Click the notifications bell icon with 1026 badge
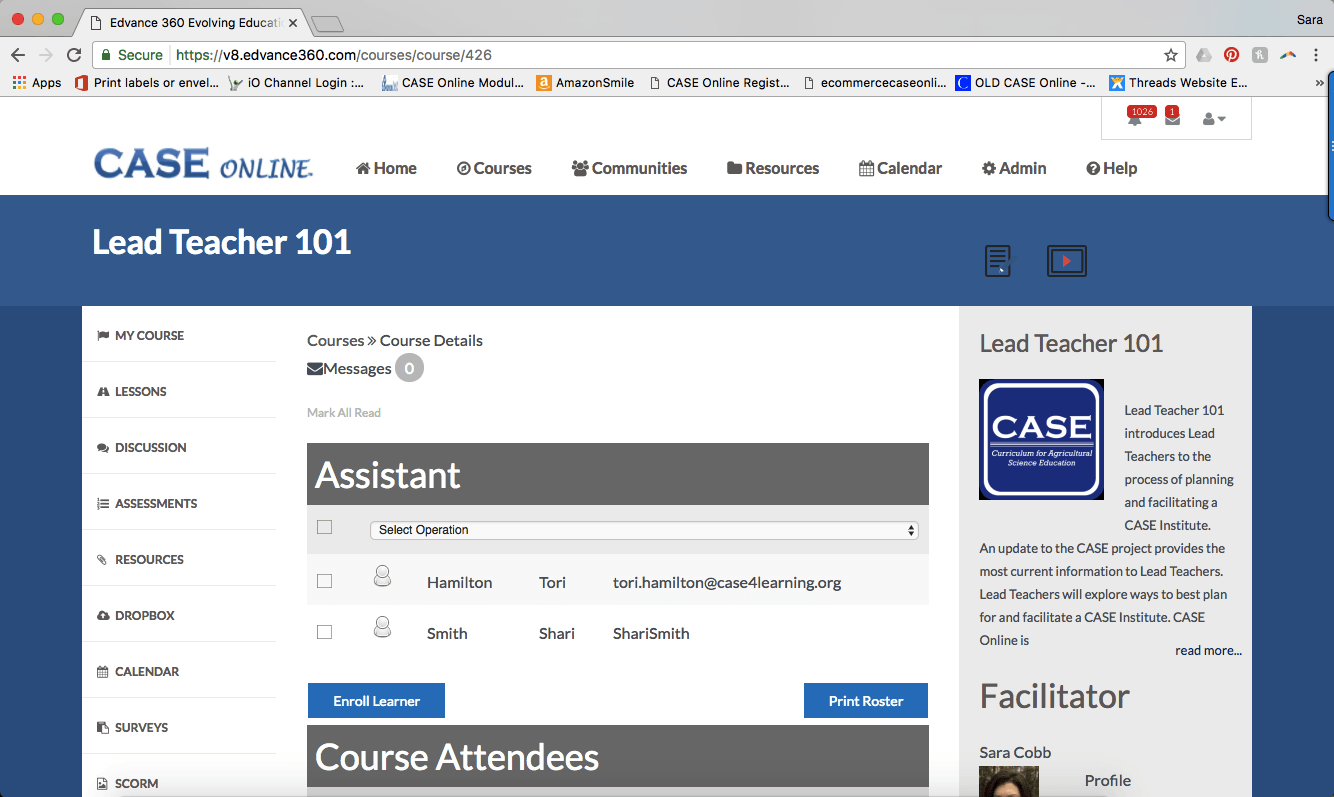 point(1134,120)
